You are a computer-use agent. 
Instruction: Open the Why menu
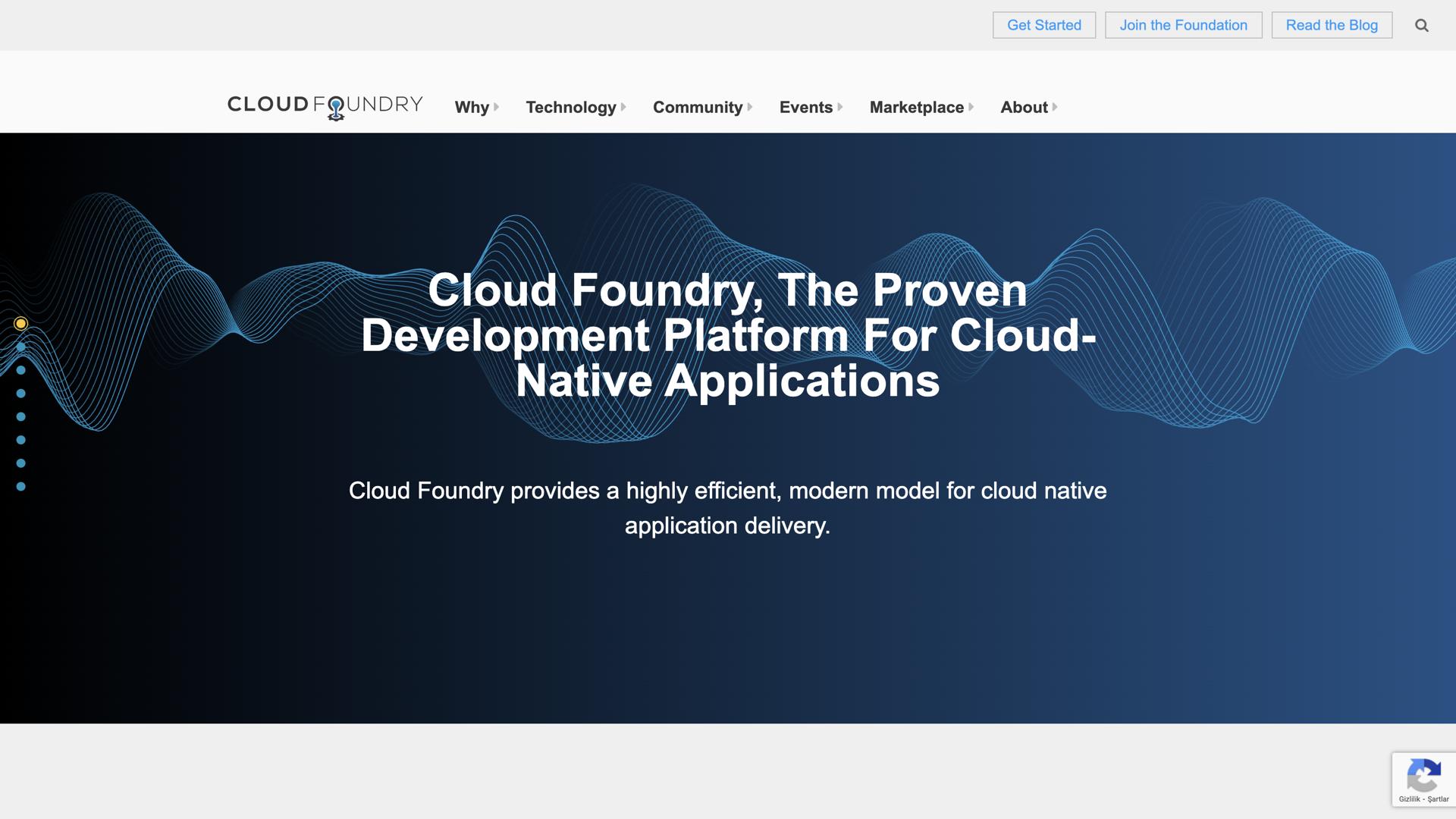tap(472, 107)
